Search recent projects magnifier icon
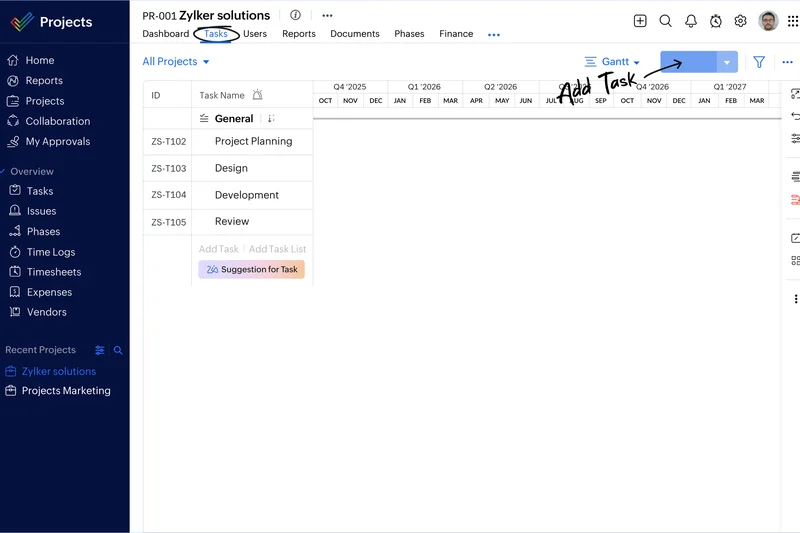 point(118,350)
